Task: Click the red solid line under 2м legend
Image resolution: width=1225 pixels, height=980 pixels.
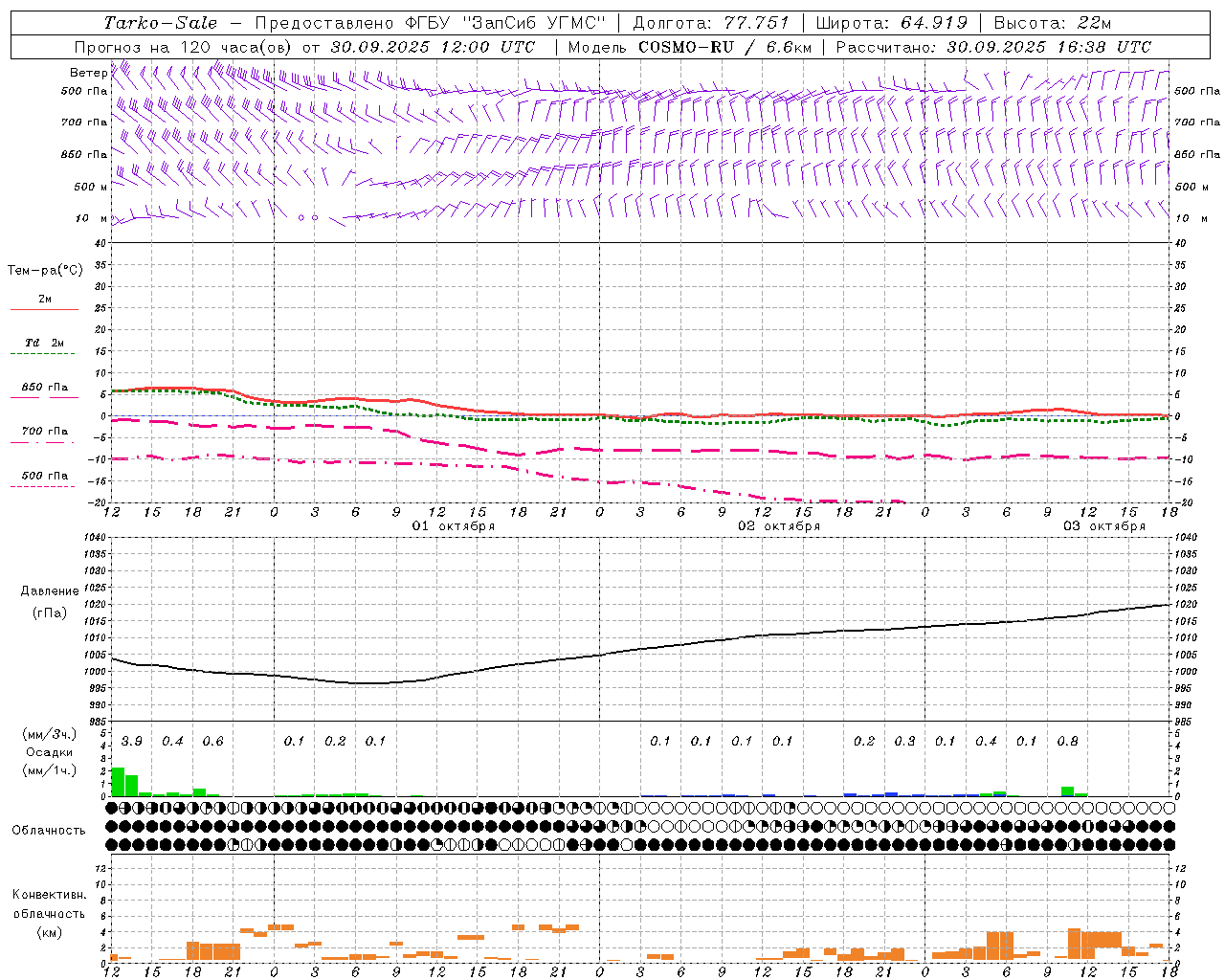Action: (44, 309)
